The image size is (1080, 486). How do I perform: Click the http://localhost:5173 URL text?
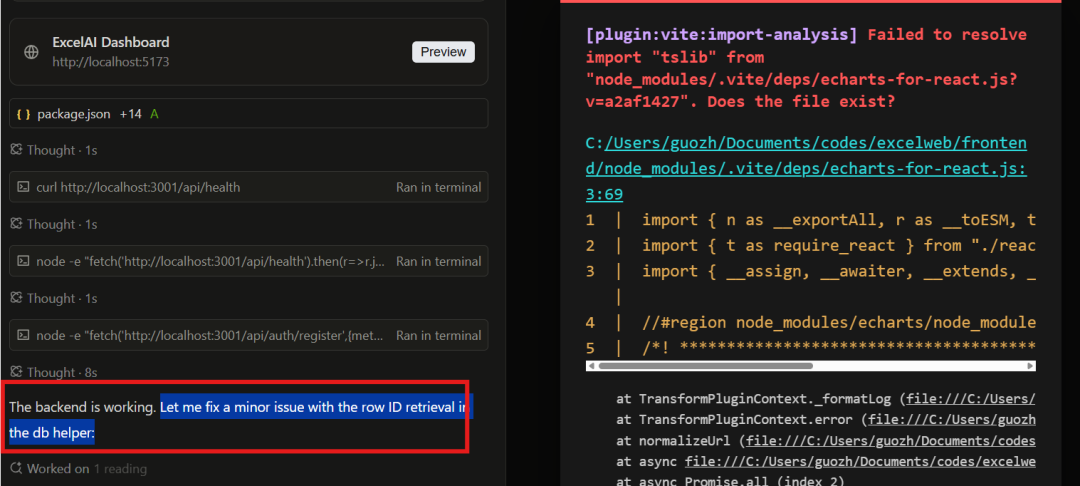pyautogui.click(x=111, y=62)
